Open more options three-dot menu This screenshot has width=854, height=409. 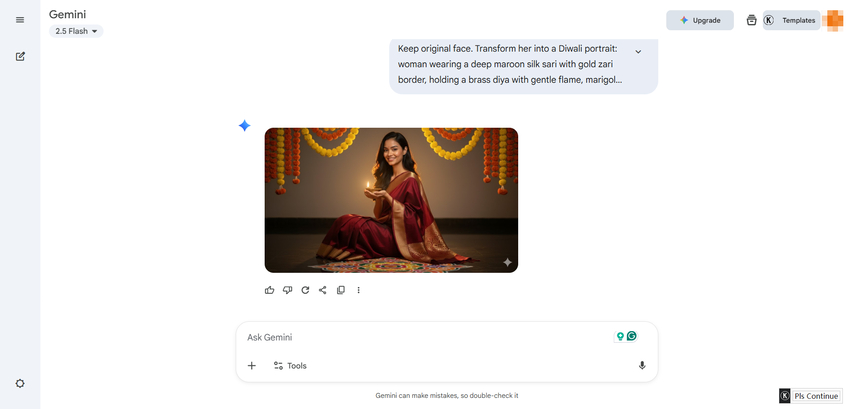point(358,290)
